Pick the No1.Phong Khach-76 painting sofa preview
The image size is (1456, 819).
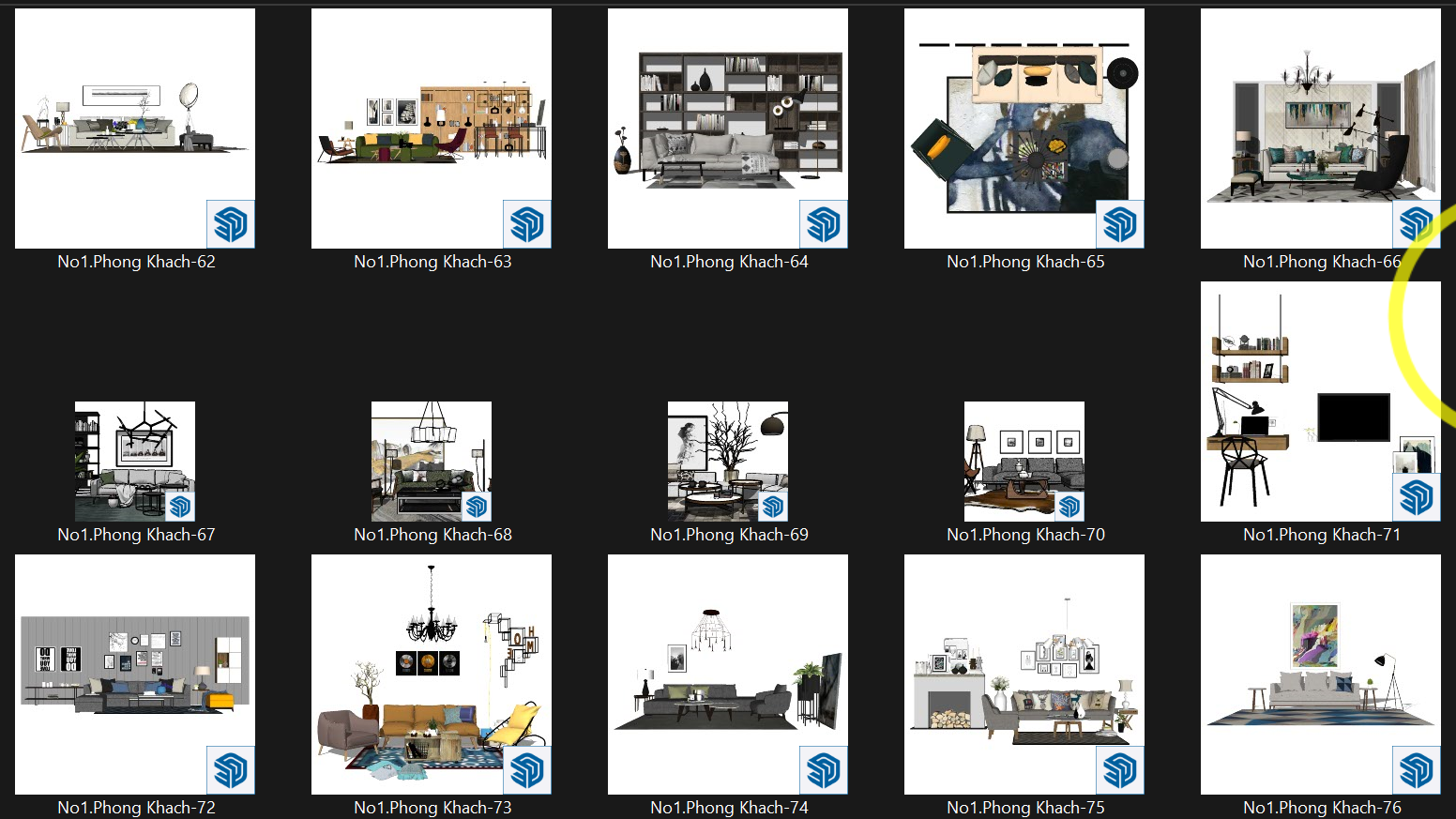pos(1321,675)
